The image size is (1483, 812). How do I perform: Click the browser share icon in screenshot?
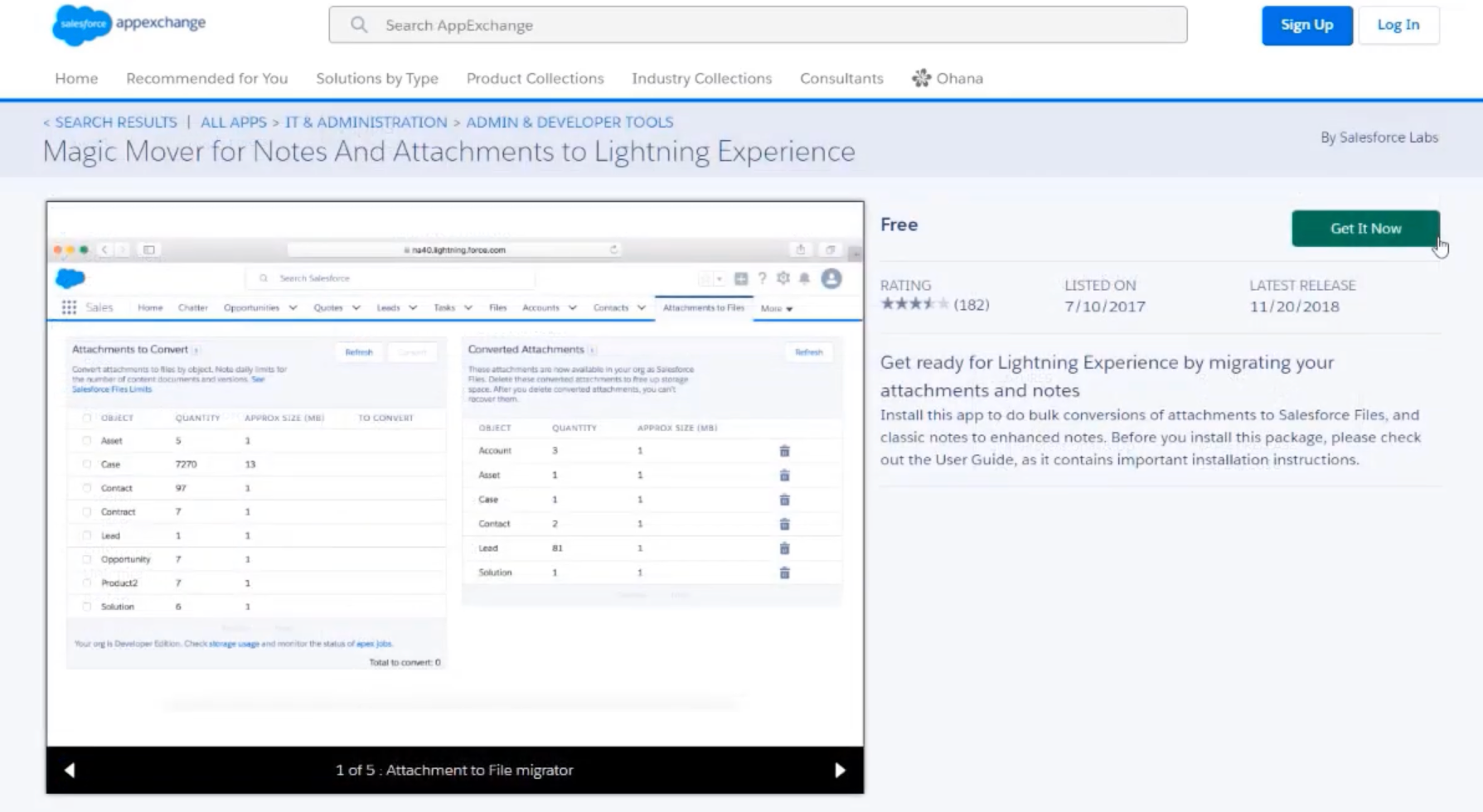coord(800,249)
